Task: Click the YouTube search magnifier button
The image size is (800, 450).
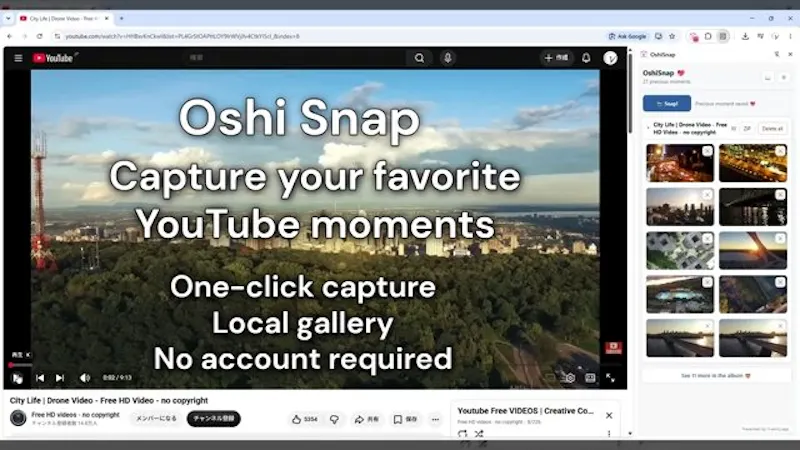Action: pos(419,58)
